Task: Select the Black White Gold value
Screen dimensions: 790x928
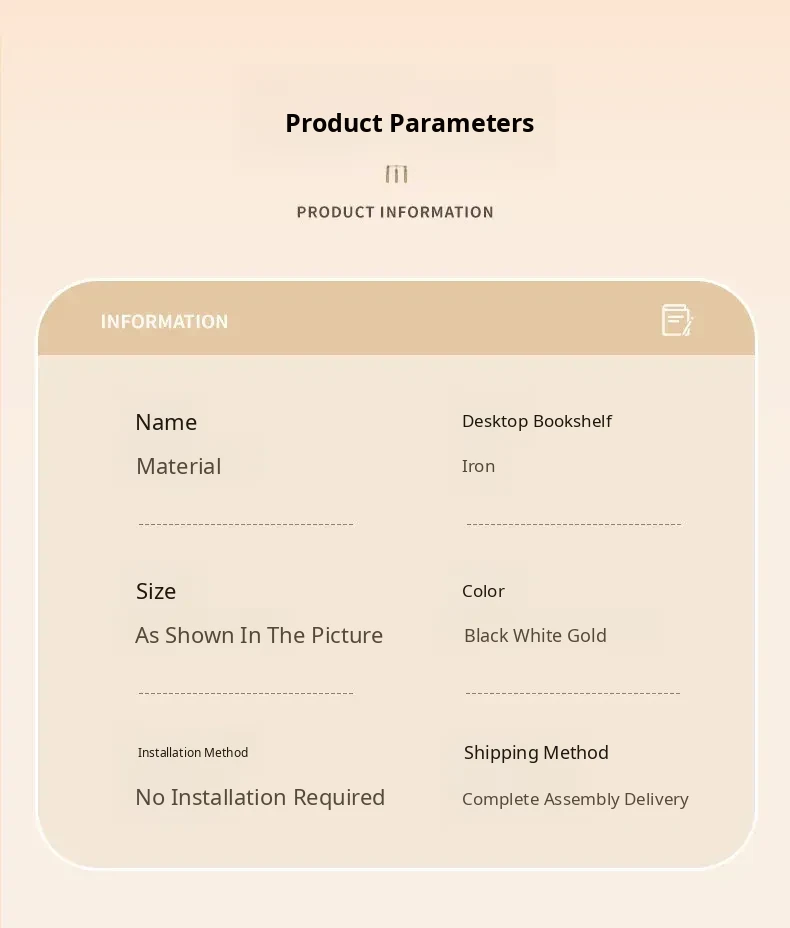Action: tap(535, 635)
